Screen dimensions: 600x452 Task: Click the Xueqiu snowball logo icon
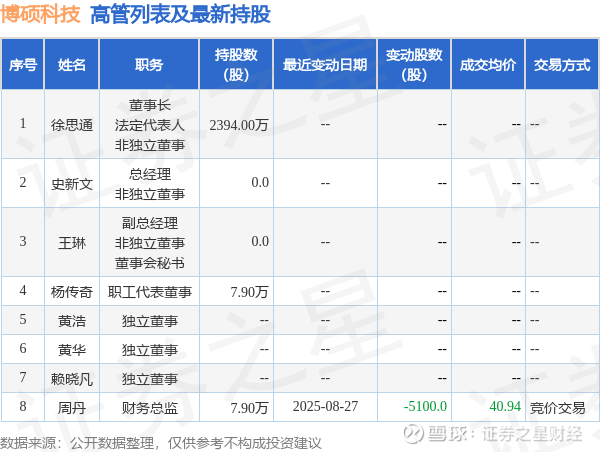point(414,433)
